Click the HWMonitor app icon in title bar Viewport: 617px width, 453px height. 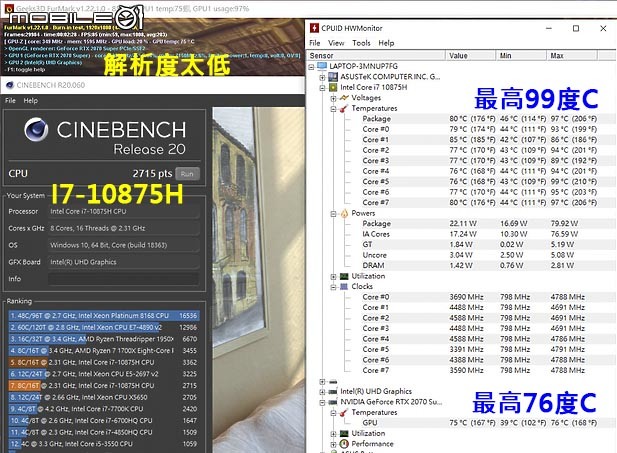coord(314,28)
